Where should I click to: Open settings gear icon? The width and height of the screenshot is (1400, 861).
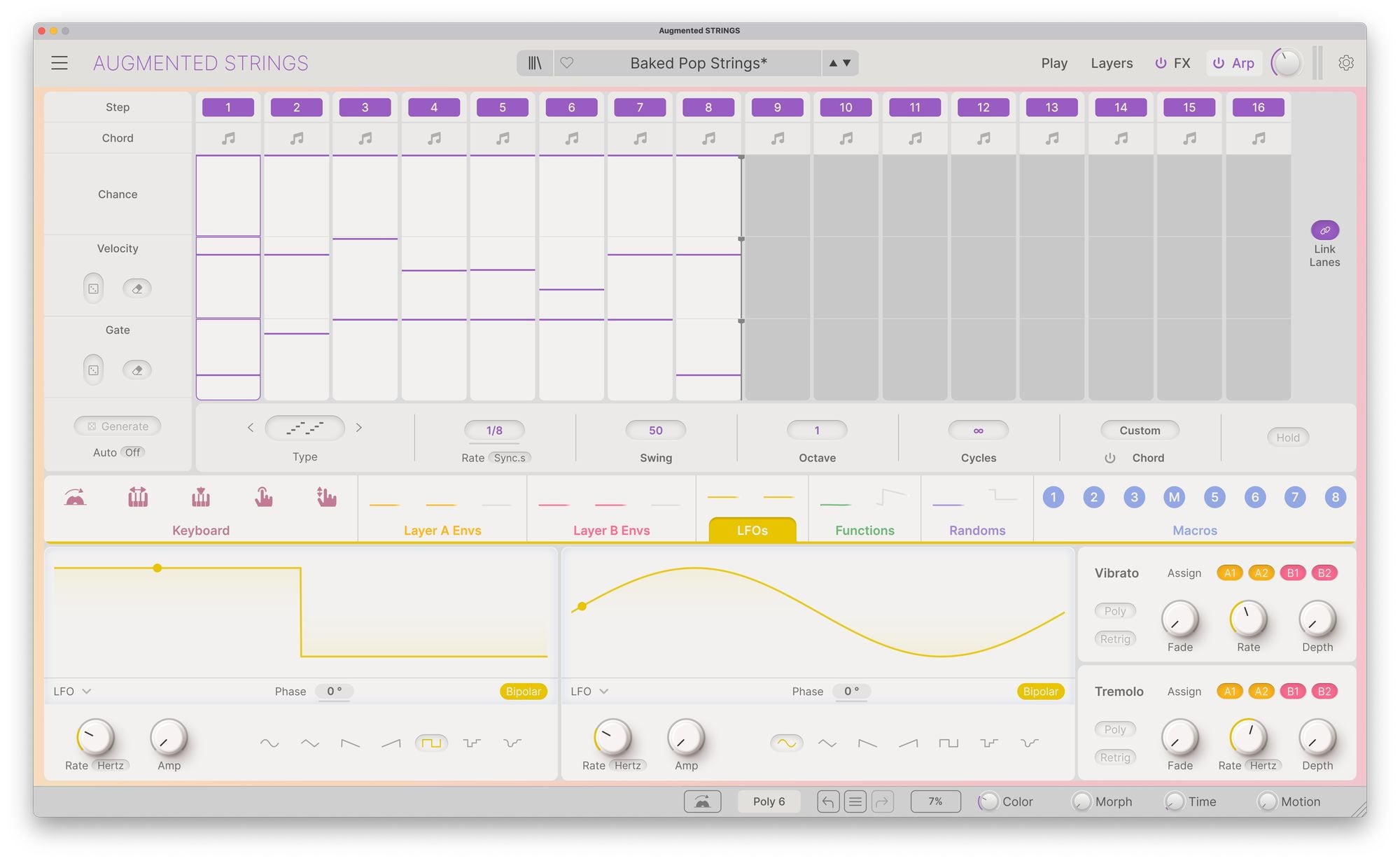(1345, 63)
